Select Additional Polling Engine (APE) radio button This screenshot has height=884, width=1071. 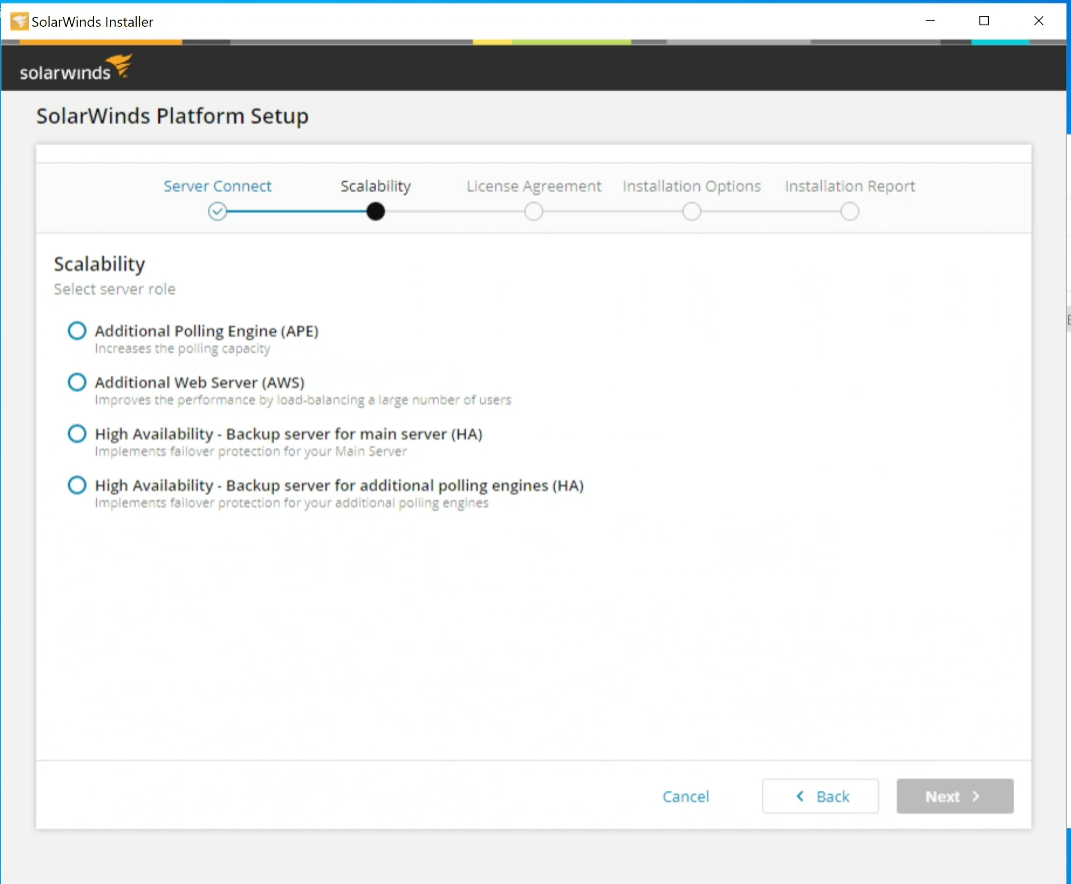(76, 331)
